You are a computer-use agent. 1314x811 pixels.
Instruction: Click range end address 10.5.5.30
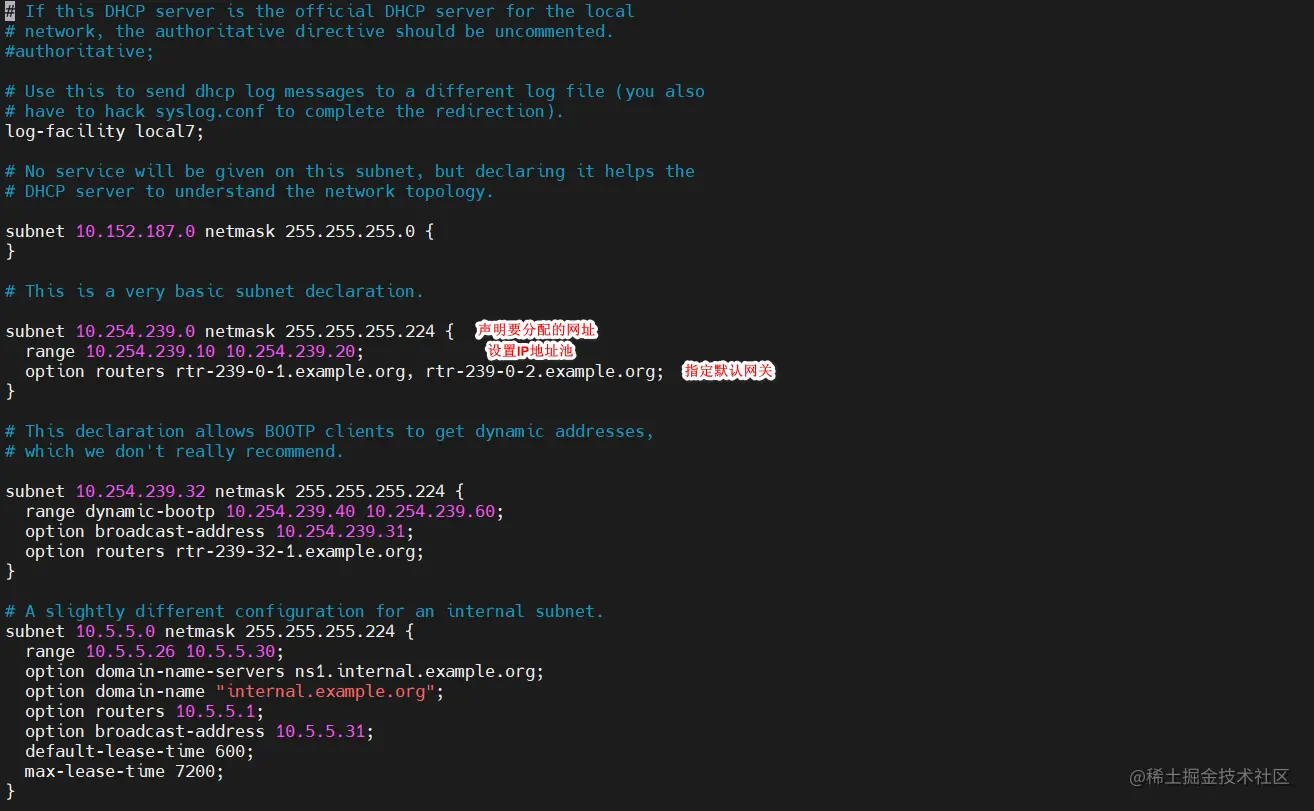(230, 651)
